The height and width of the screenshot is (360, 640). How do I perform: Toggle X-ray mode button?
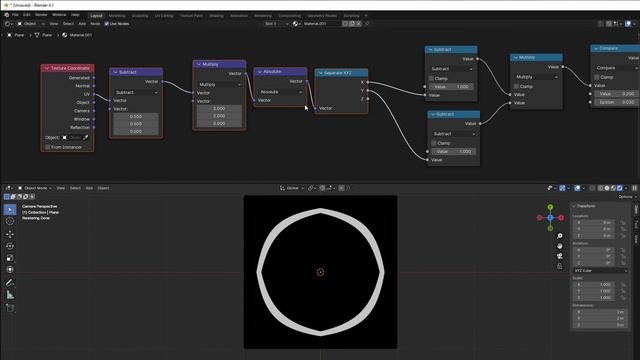(592, 188)
